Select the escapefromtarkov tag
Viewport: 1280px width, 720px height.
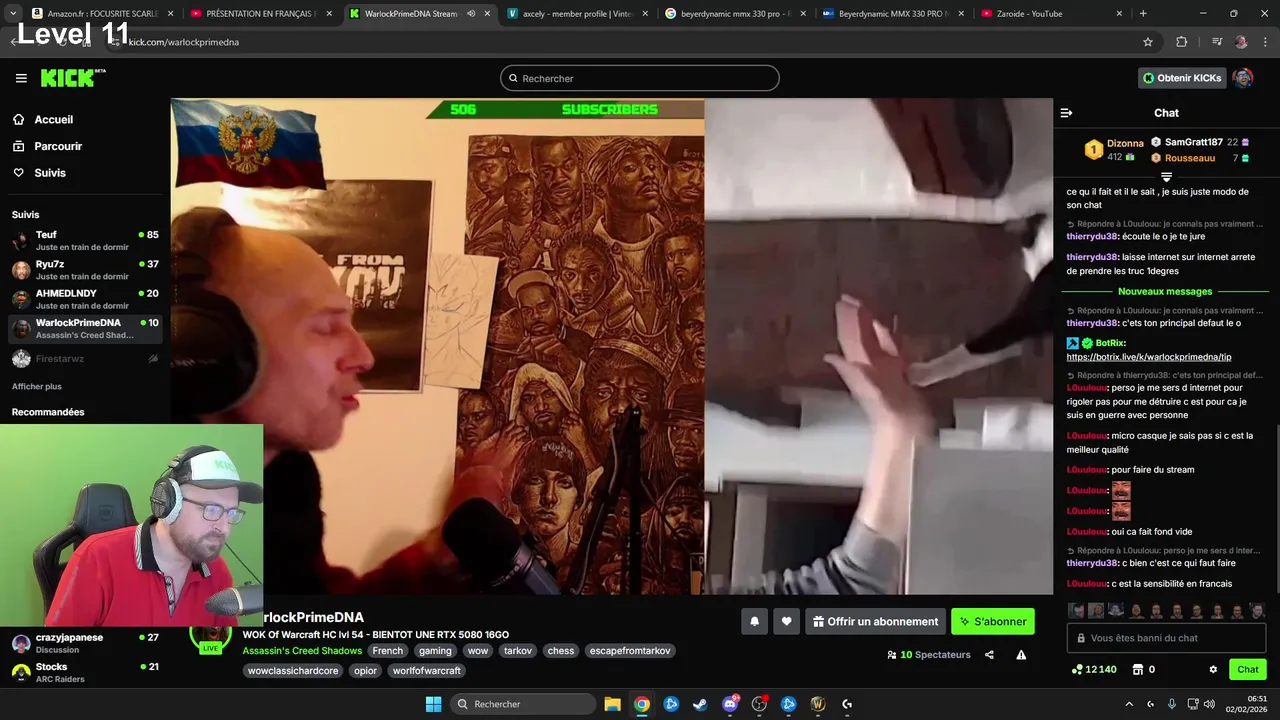tap(630, 651)
